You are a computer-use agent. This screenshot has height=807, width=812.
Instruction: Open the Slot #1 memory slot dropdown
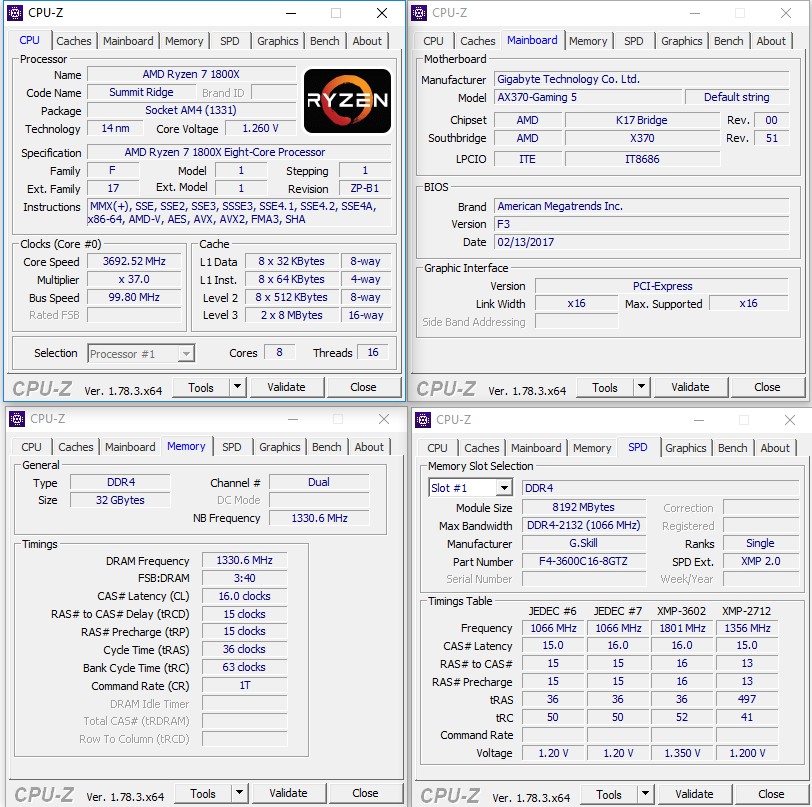(x=503, y=488)
